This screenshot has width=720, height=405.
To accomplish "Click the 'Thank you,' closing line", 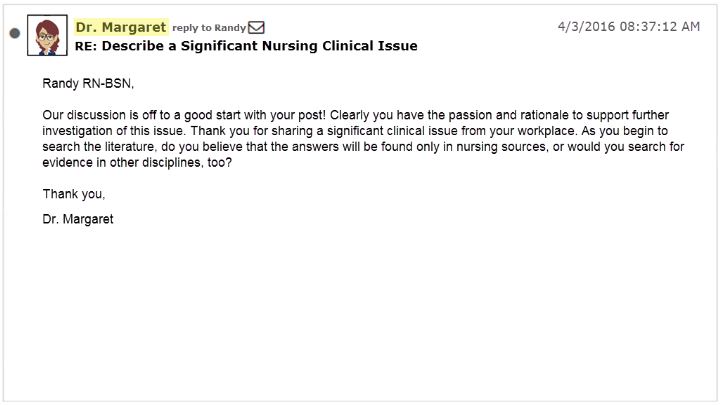I will click(74, 194).
